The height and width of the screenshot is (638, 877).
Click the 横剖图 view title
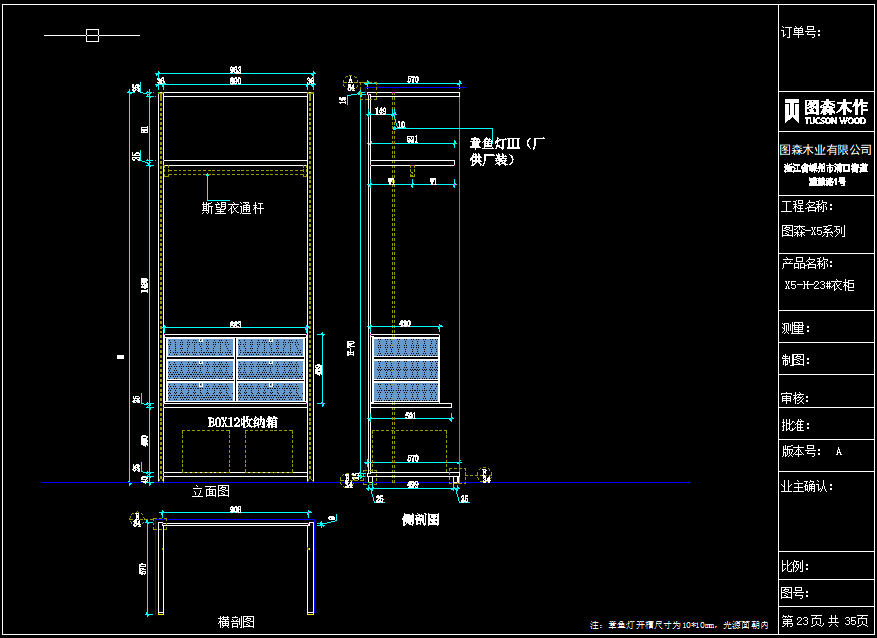click(x=236, y=622)
